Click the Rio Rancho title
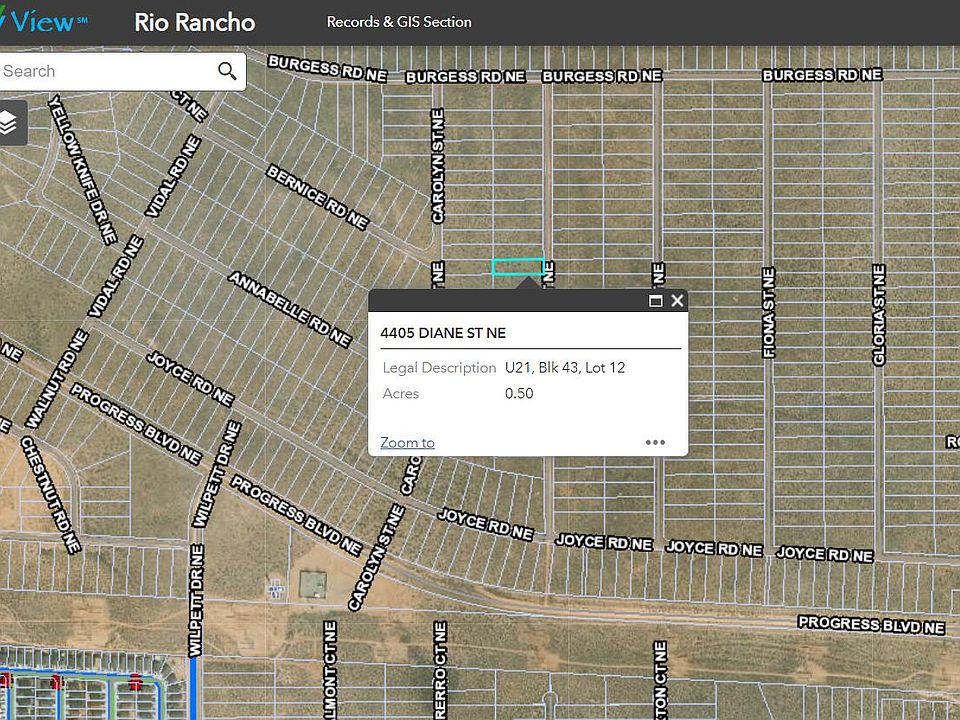Viewport: 960px width, 720px height. pos(194,22)
